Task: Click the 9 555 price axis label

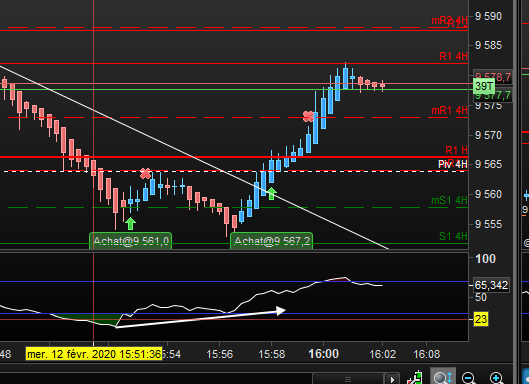Action: (488, 224)
